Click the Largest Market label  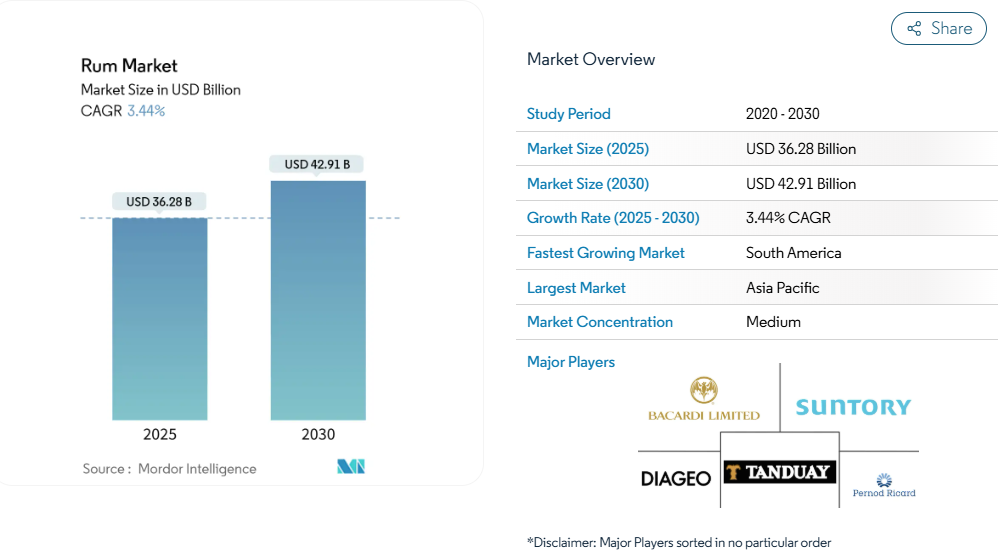pos(576,288)
